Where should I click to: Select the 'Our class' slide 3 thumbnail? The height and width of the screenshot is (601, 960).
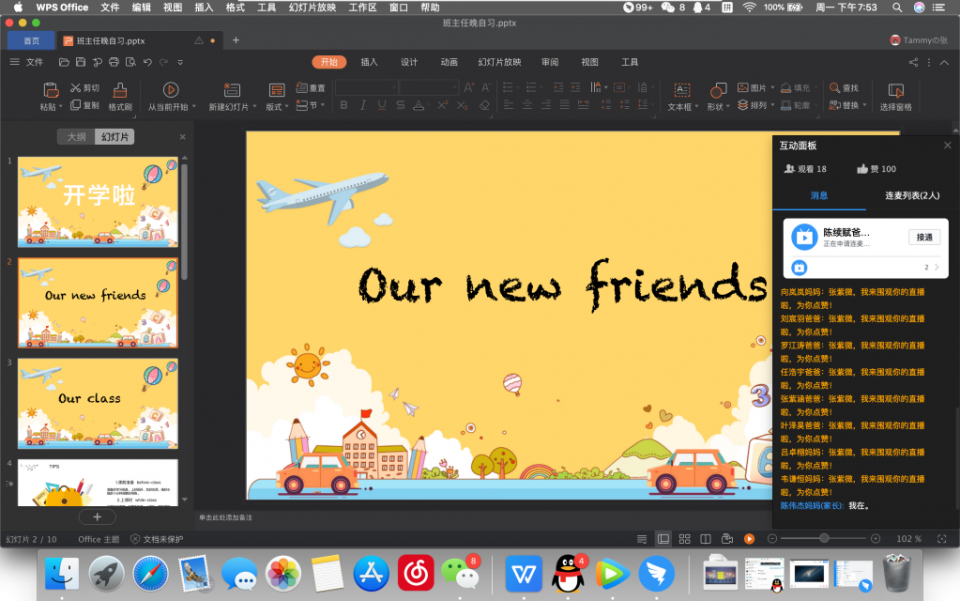pos(97,404)
